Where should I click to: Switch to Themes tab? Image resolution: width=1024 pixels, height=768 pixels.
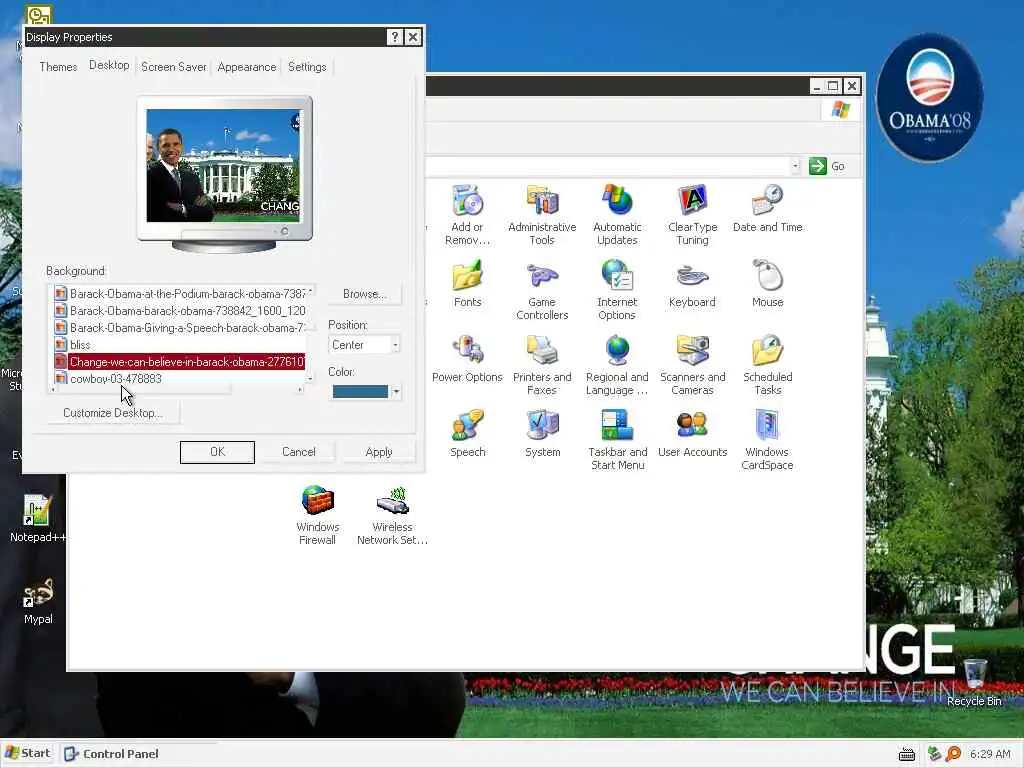point(58,67)
